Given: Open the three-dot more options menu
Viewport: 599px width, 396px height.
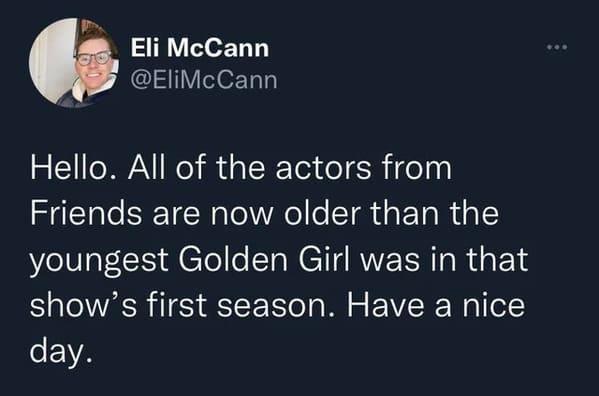Looking at the screenshot, I should pyautogui.click(x=557, y=47).
